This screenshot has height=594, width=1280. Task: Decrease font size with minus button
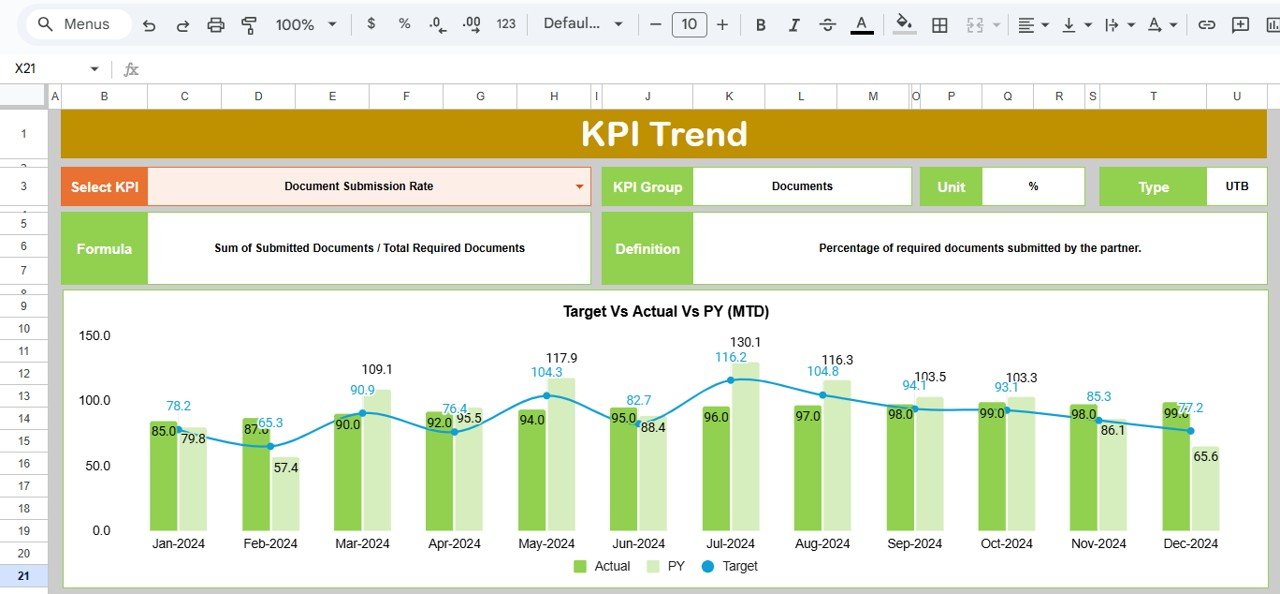pyautogui.click(x=655, y=25)
